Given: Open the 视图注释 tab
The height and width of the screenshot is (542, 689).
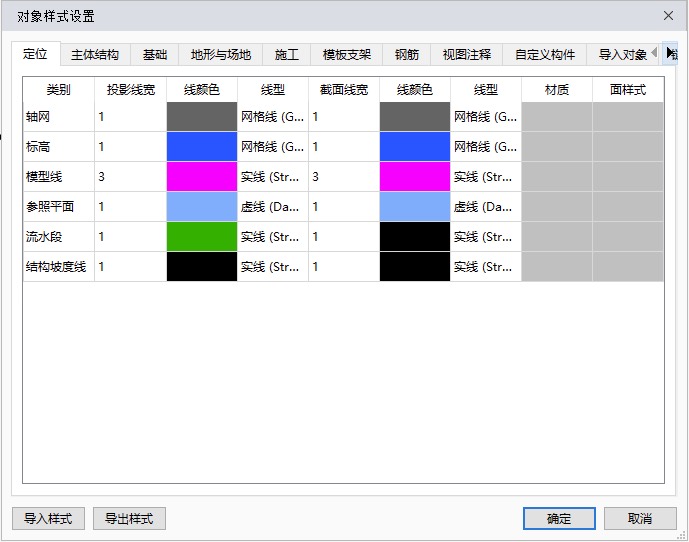Looking at the screenshot, I should pyautogui.click(x=467, y=55).
